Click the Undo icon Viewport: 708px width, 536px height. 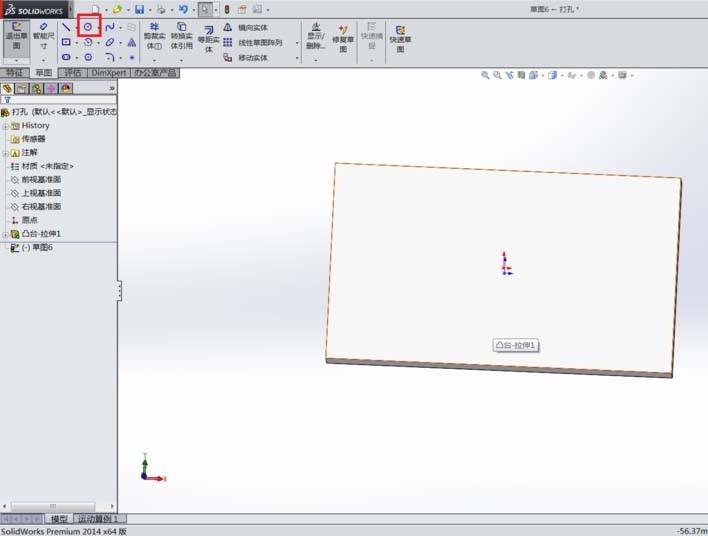(x=183, y=9)
